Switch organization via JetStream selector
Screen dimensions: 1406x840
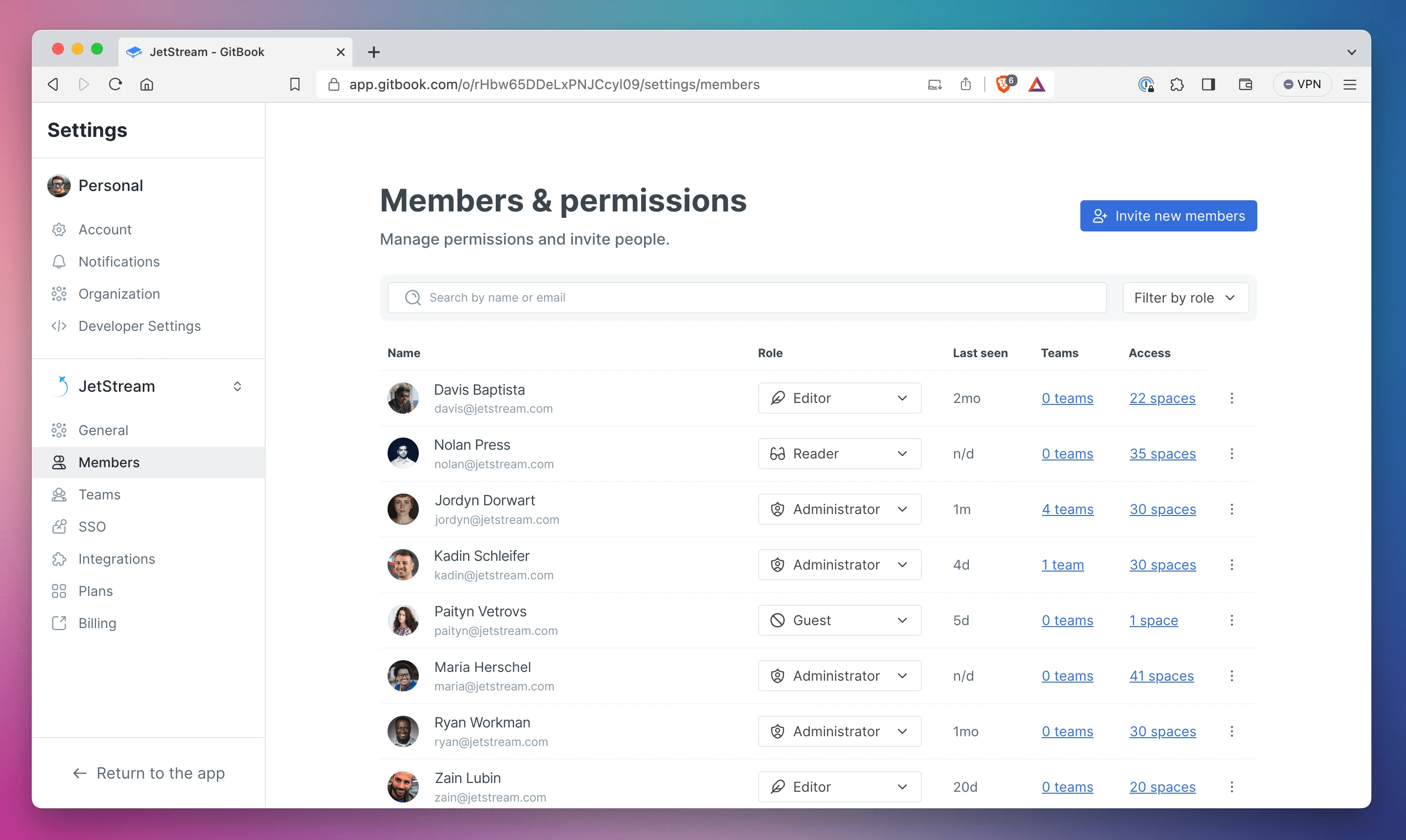coord(148,386)
